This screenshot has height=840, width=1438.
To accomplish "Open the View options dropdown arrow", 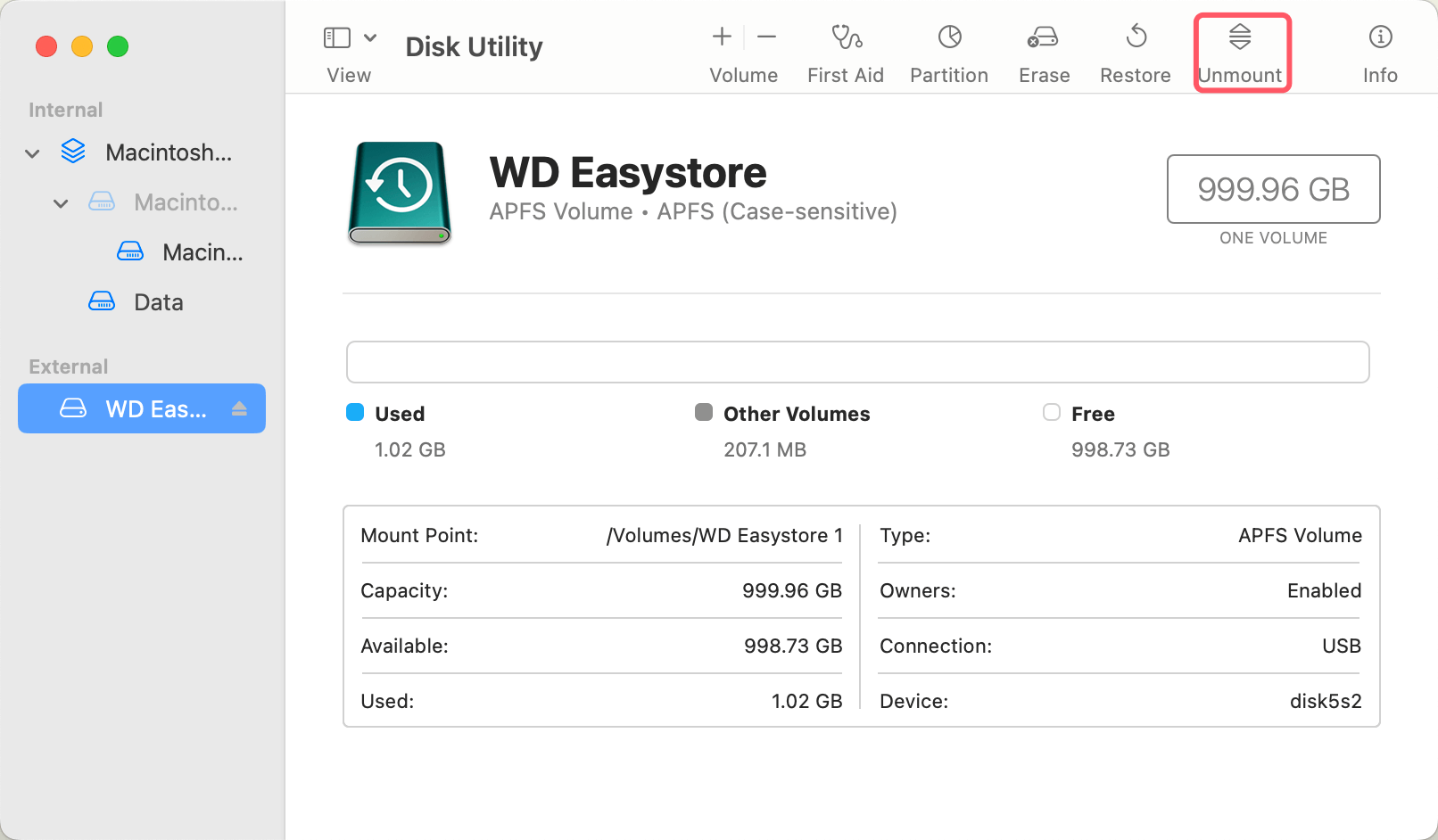I will pyautogui.click(x=370, y=37).
